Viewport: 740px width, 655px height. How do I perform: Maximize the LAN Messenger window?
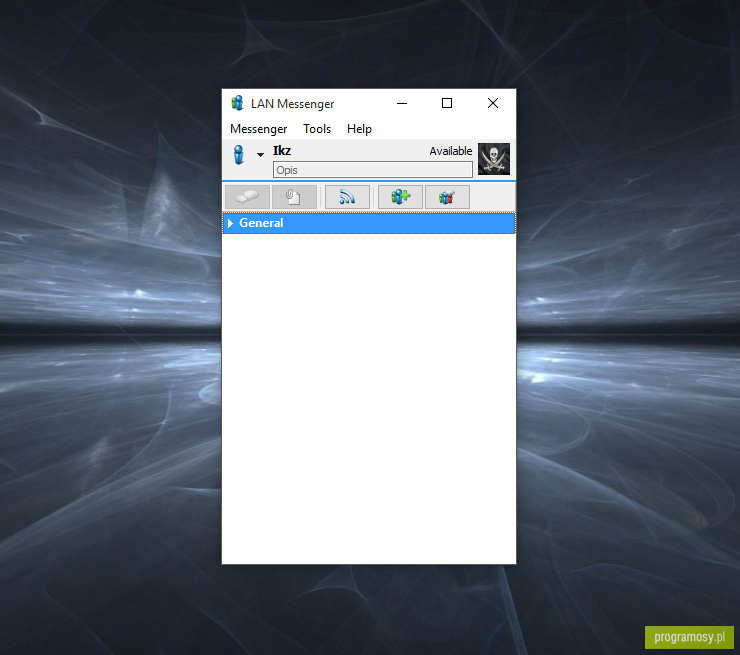446,103
